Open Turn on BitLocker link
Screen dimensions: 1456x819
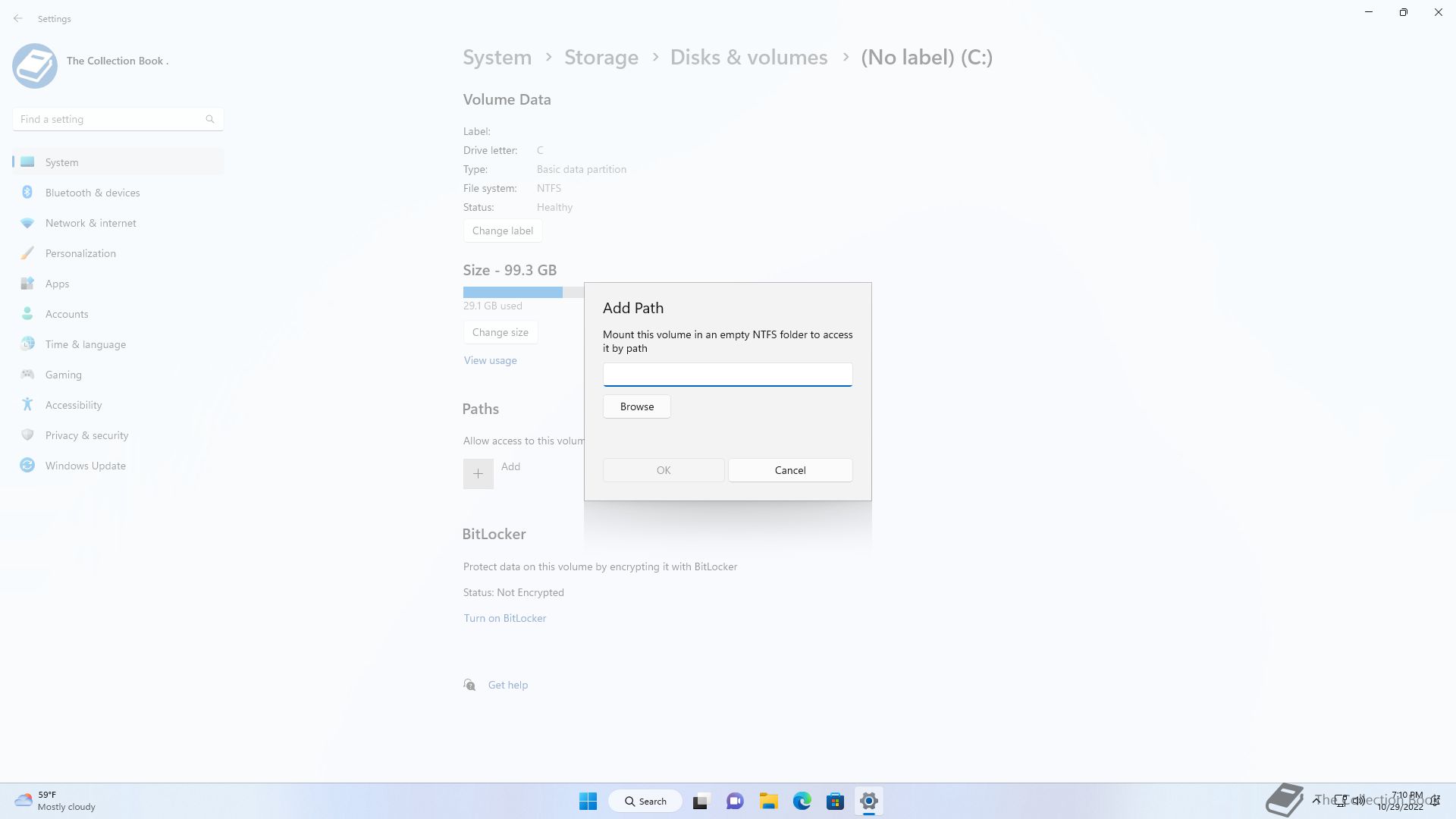point(505,618)
